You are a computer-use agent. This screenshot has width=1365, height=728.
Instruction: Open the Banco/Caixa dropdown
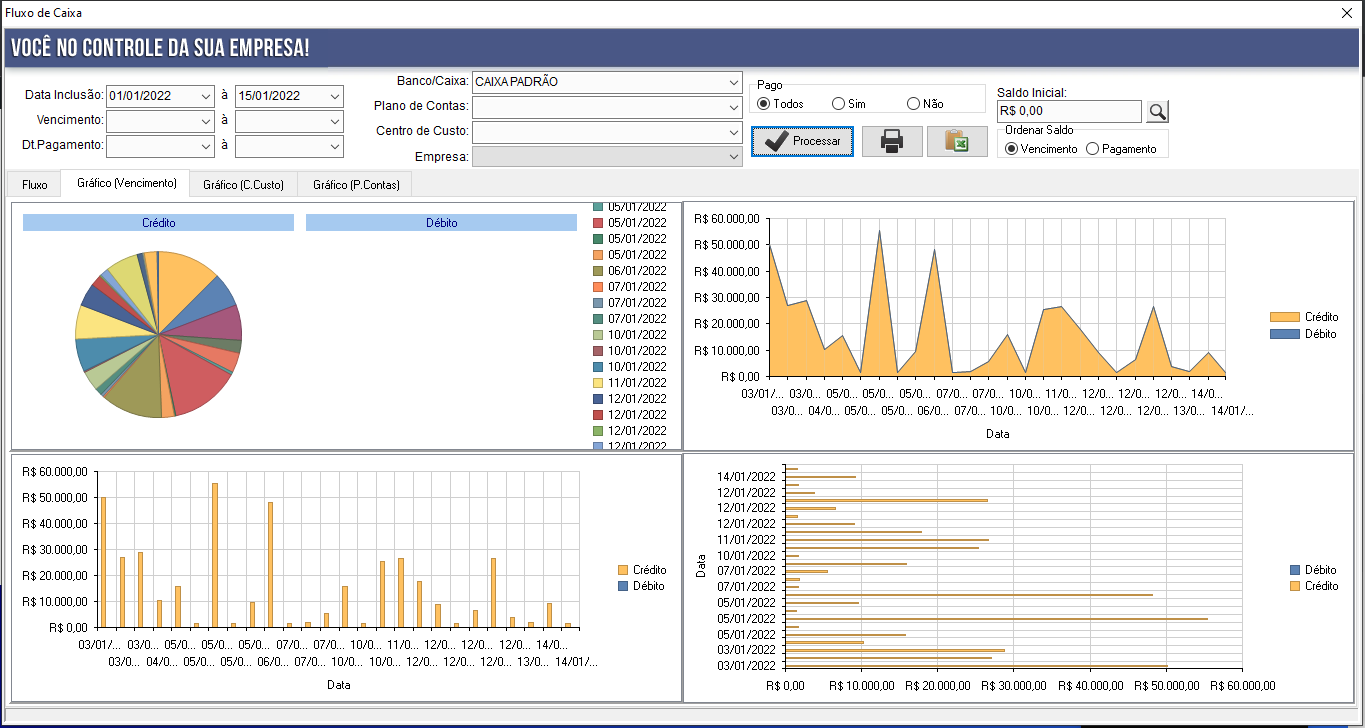732,83
